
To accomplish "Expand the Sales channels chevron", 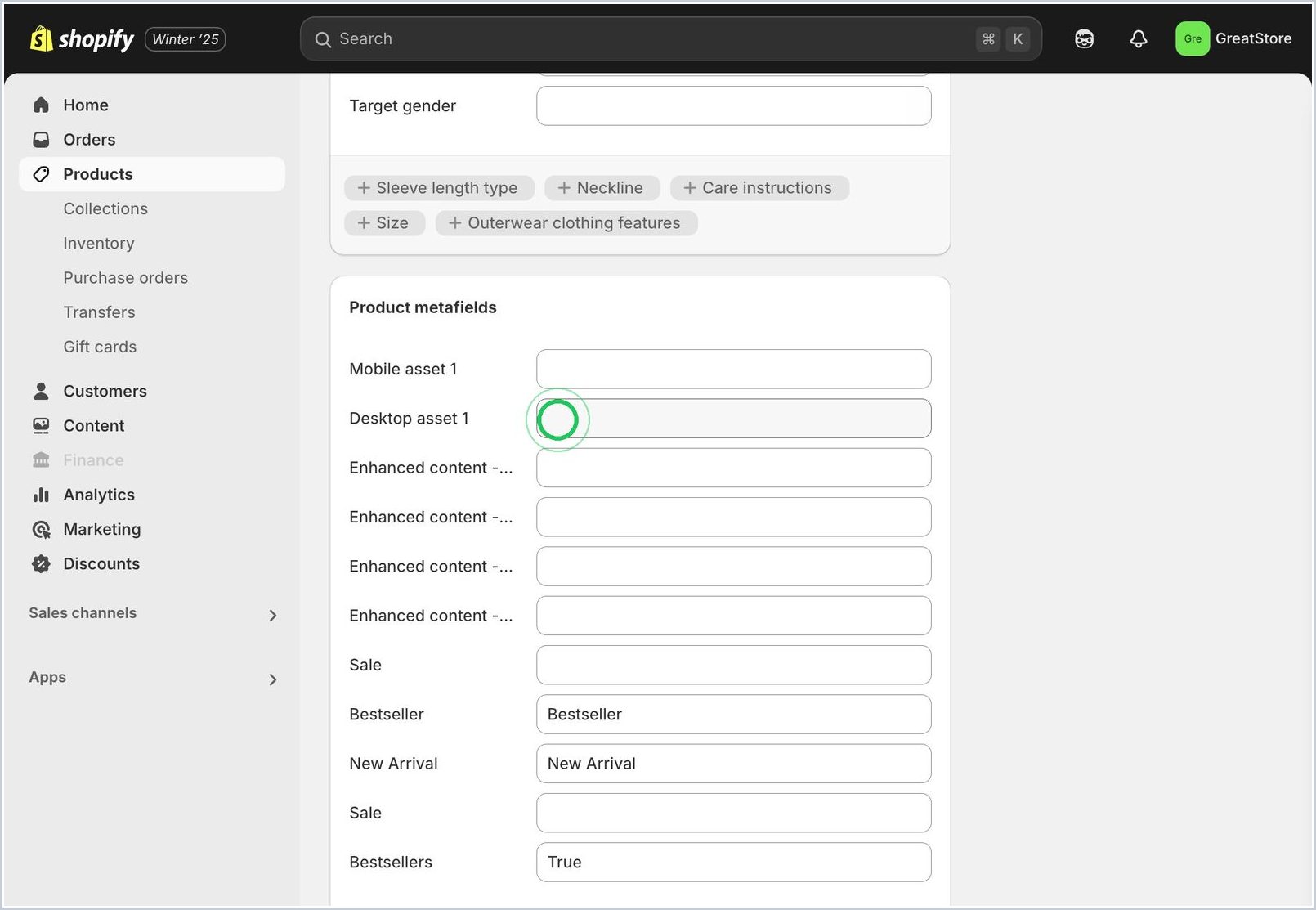I will [273, 615].
